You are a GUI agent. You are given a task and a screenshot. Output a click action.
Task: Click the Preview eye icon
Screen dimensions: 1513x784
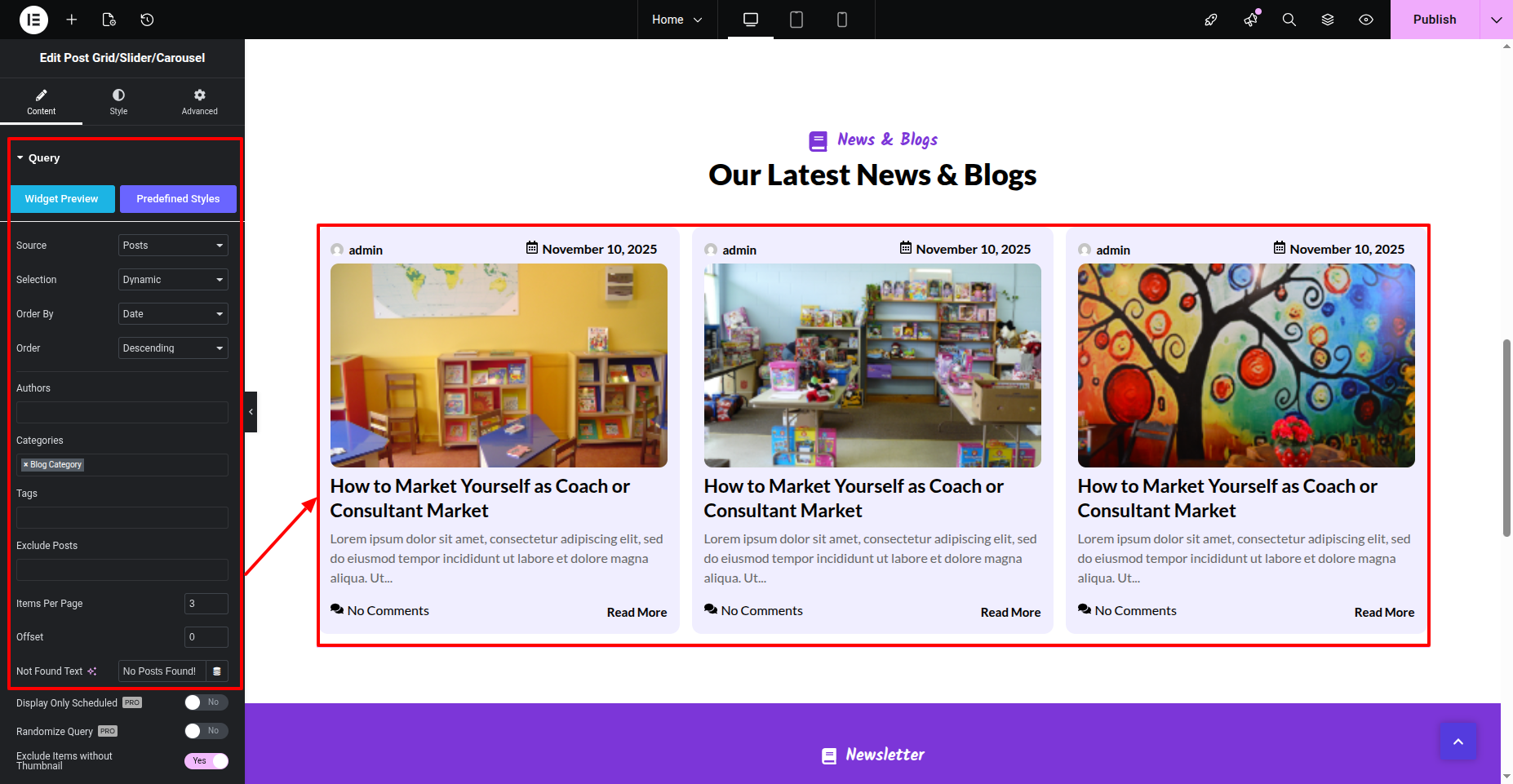click(1366, 20)
